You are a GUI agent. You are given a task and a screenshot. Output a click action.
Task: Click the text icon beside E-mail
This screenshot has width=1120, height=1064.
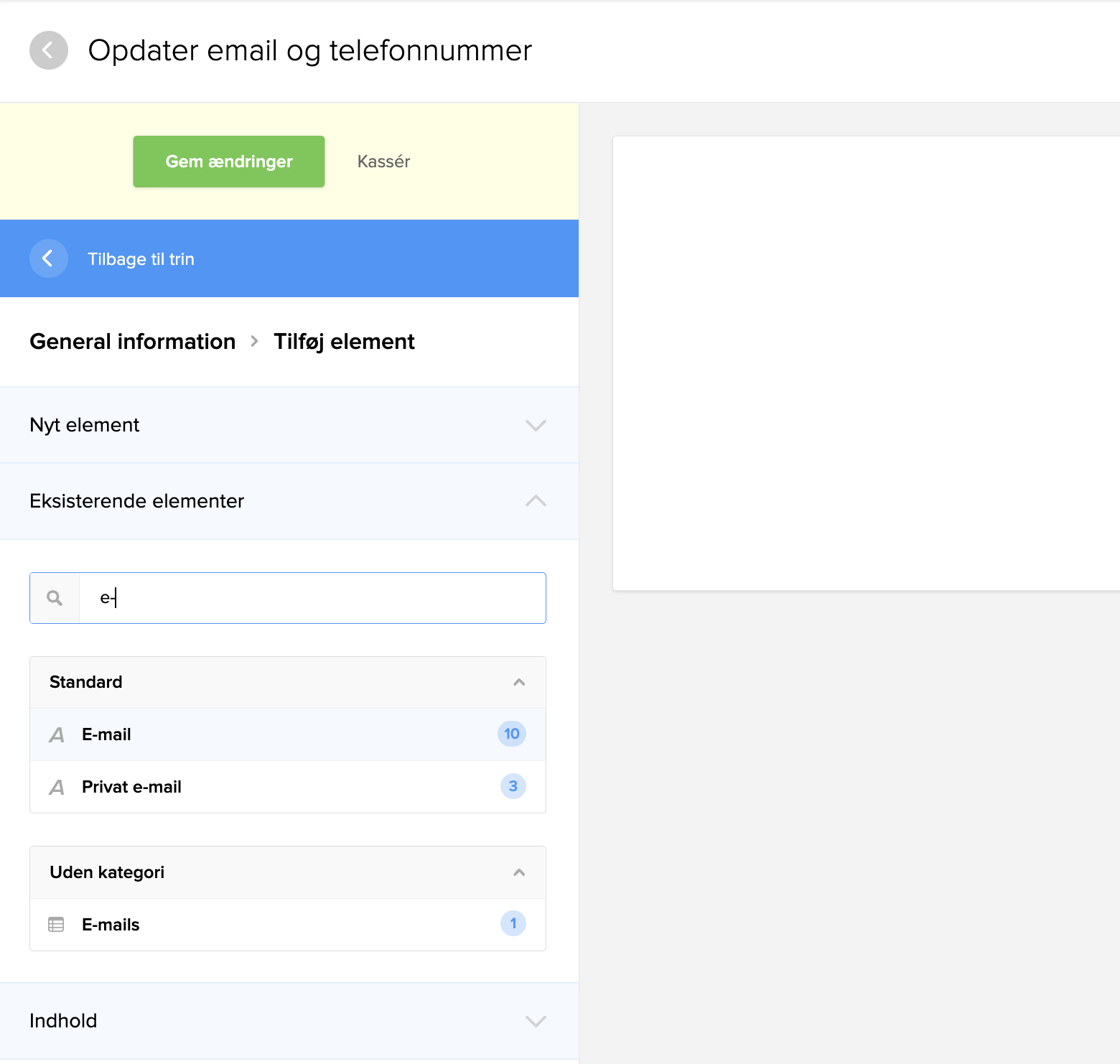[57, 734]
